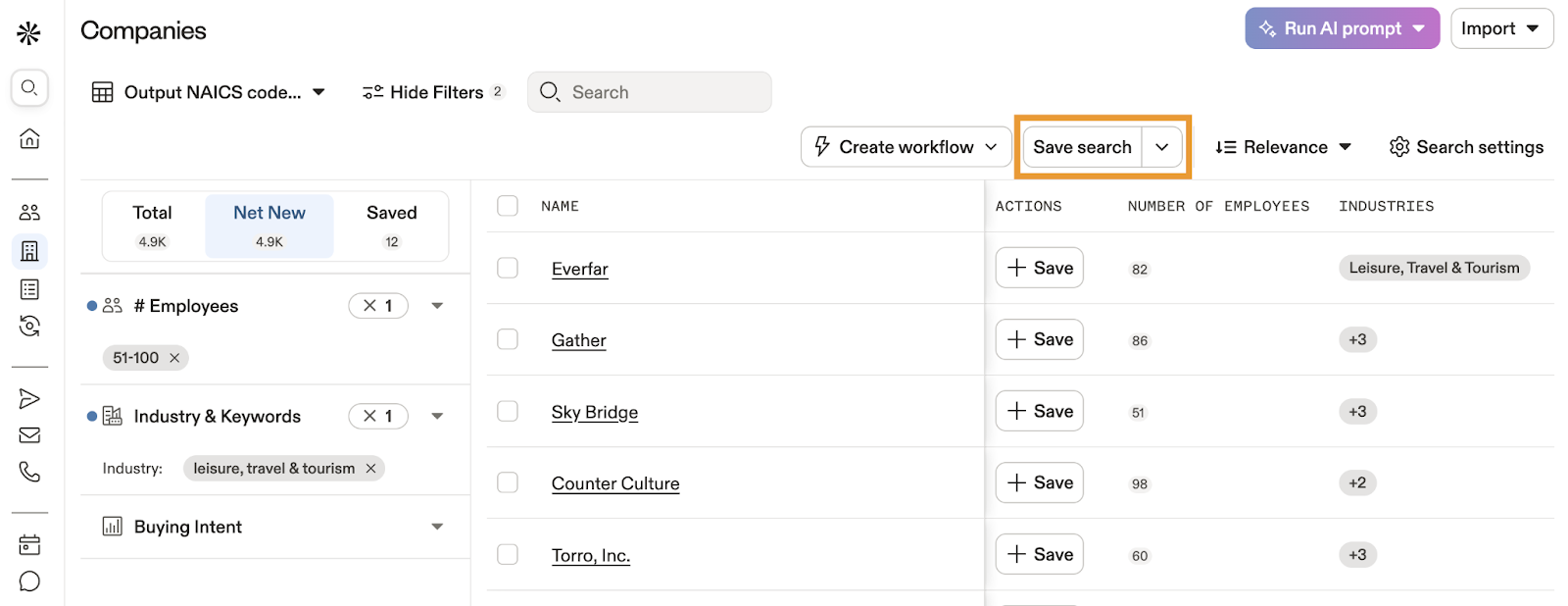Select the Total tab
Screen dimensions: 1568x606
pyautogui.click(x=152, y=225)
